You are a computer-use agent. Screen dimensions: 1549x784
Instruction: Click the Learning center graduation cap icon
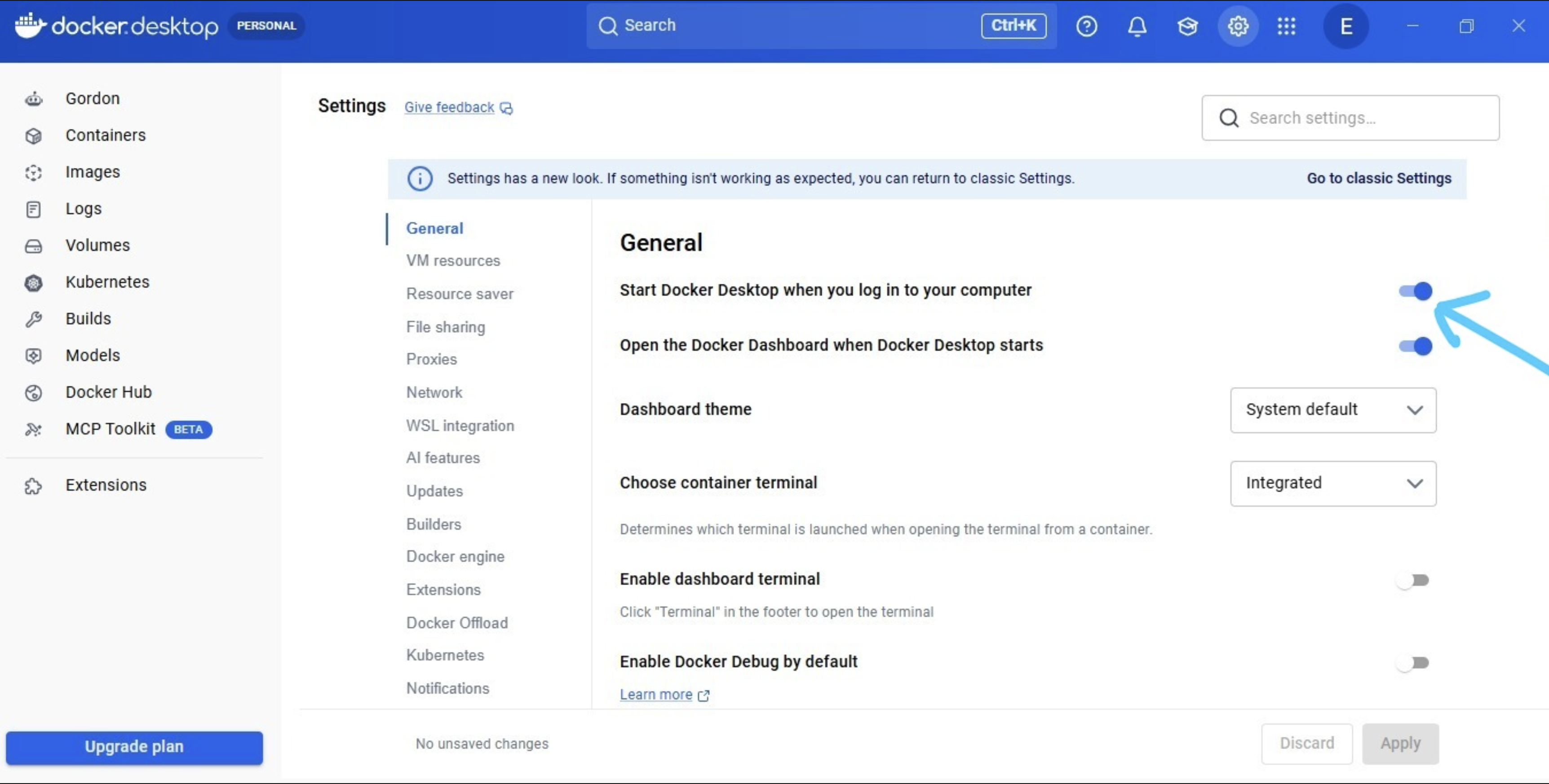click(x=1187, y=26)
